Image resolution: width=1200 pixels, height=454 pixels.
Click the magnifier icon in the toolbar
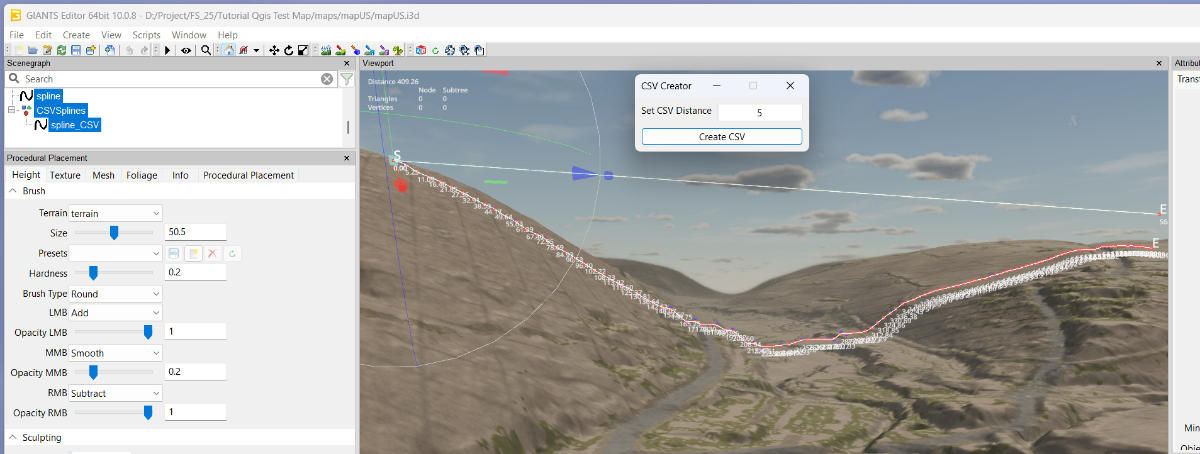coord(206,50)
